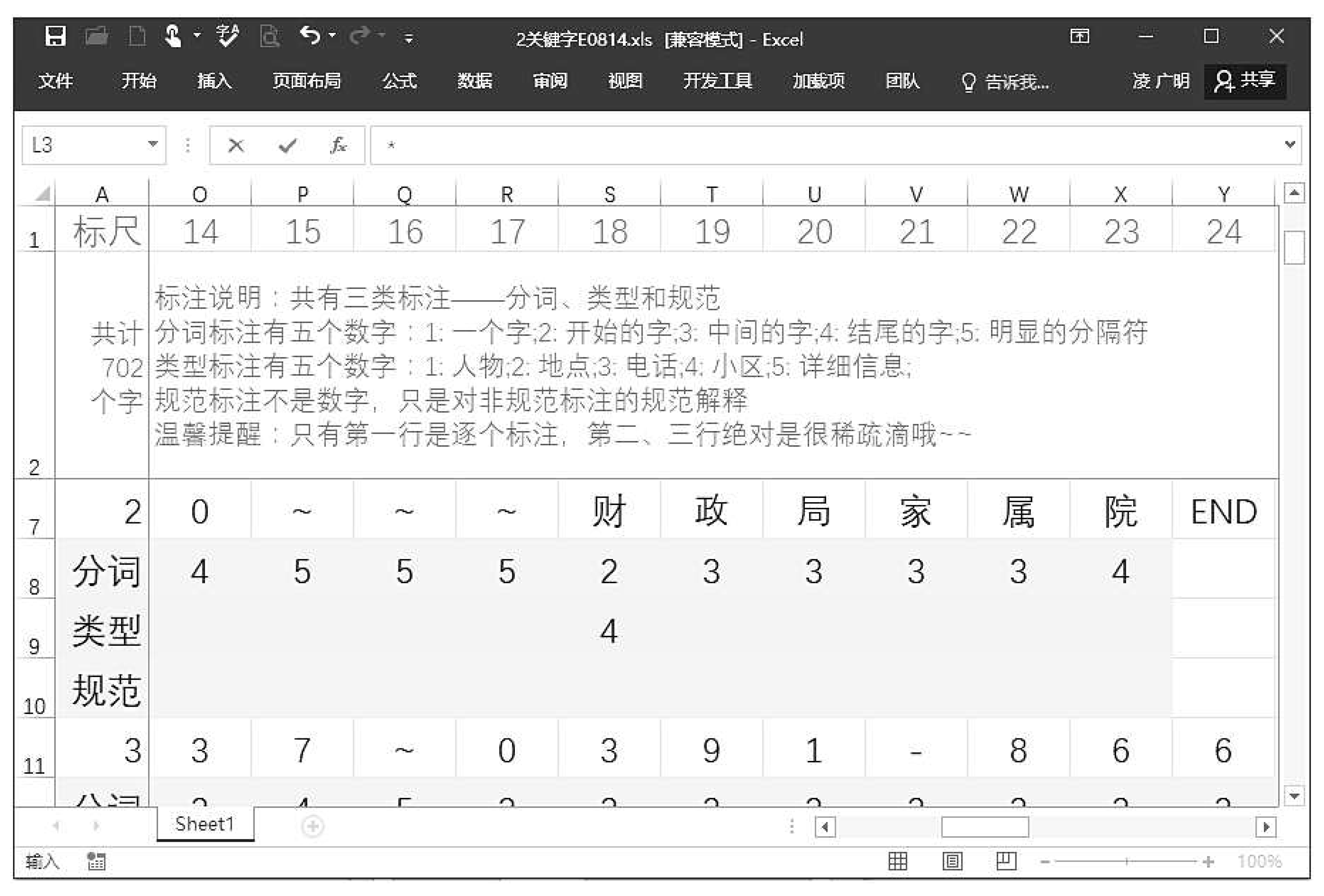Expand the formula bar with chevron
This screenshot has width=1324, height=896.
pos(1290,145)
